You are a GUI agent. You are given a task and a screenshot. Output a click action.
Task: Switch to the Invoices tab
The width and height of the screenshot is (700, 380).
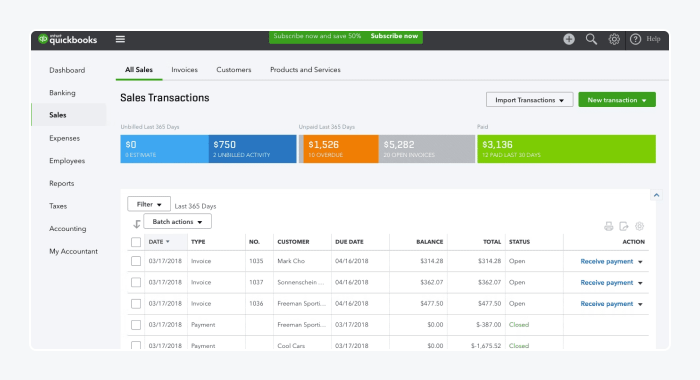coord(184,70)
